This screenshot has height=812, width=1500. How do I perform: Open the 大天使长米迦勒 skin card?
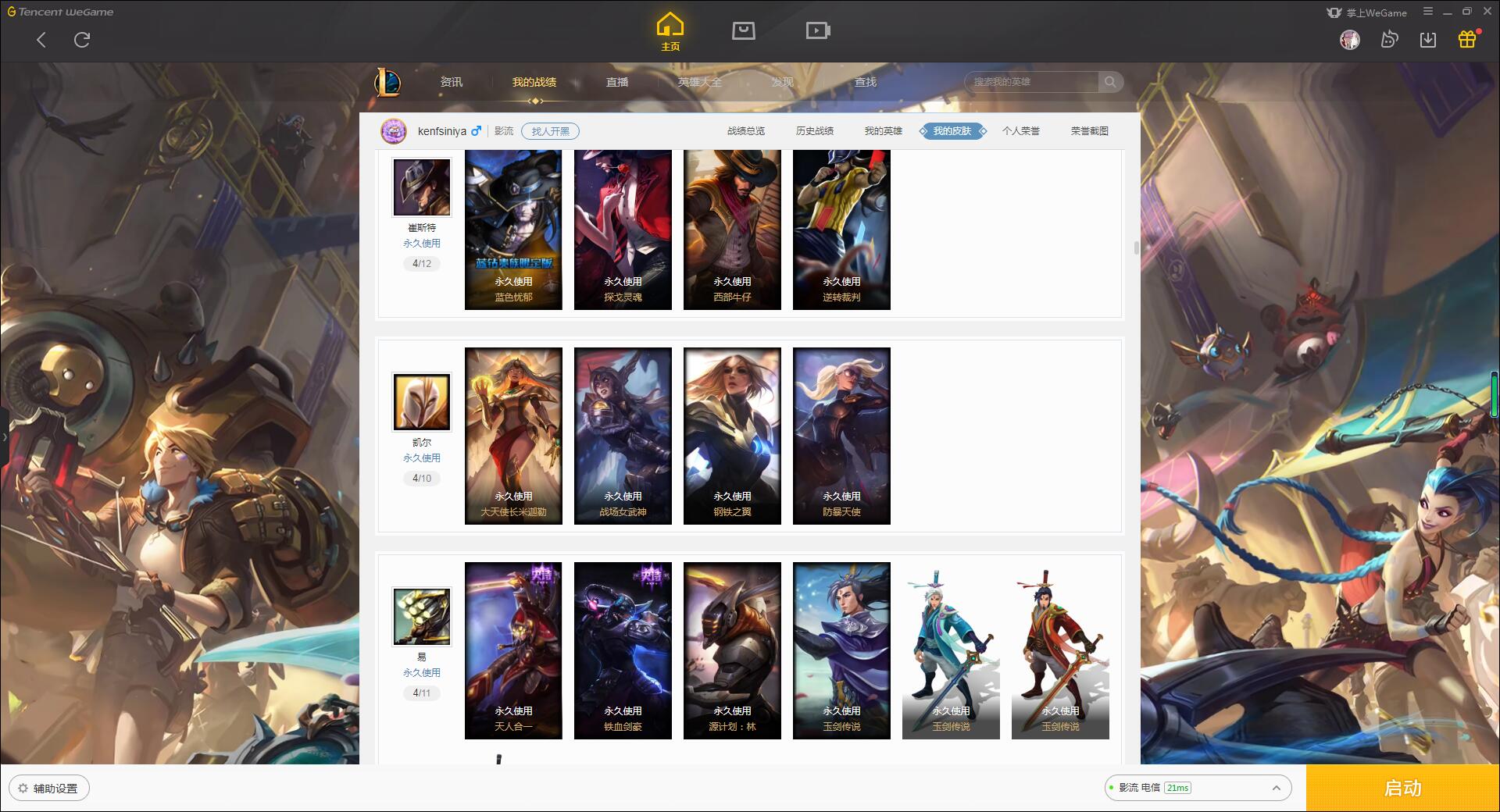[x=513, y=436]
